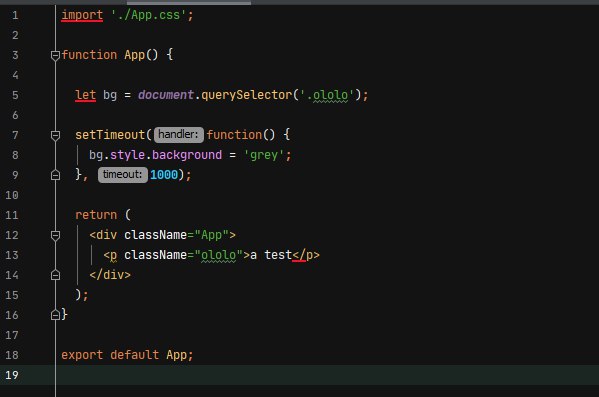
Task: Click the "App" className value on line 12
Action: [212, 235]
